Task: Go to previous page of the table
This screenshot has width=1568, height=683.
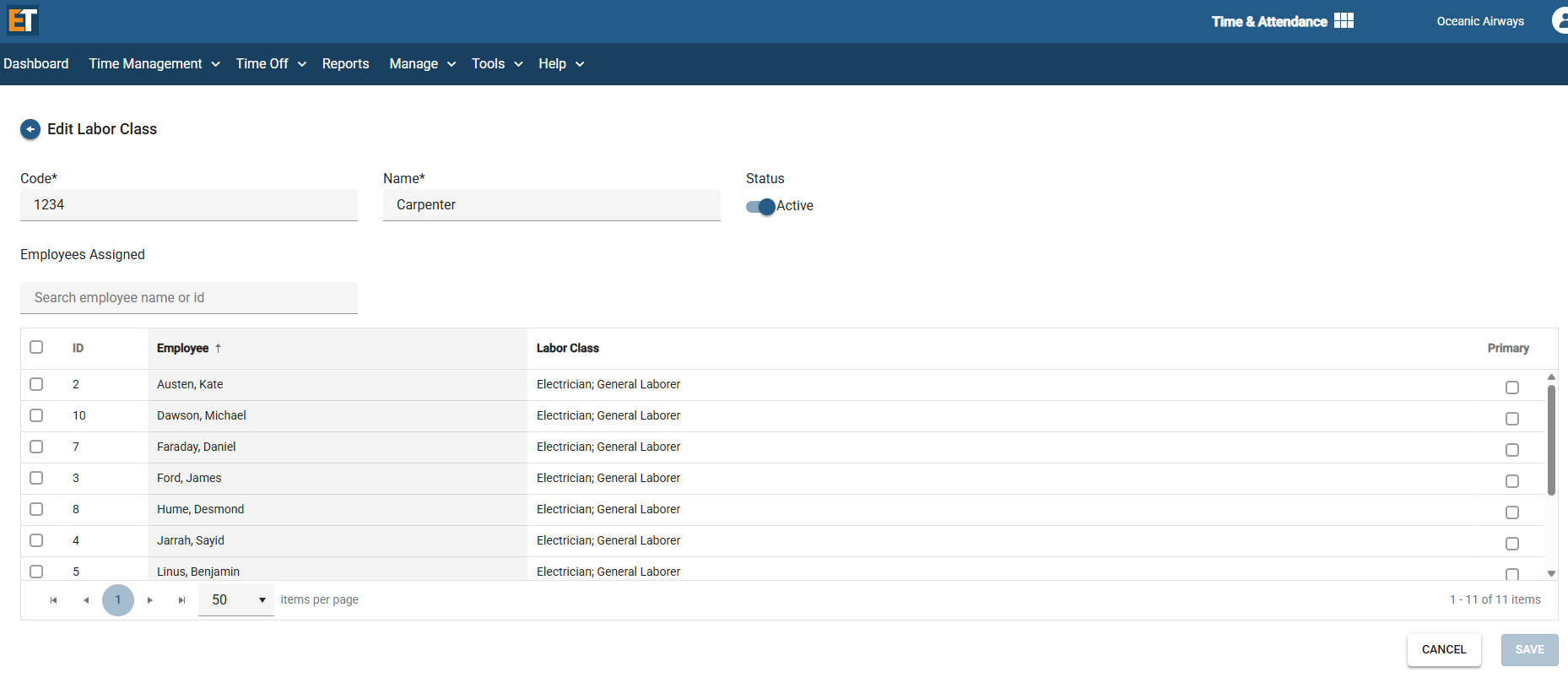Action: tap(85, 600)
